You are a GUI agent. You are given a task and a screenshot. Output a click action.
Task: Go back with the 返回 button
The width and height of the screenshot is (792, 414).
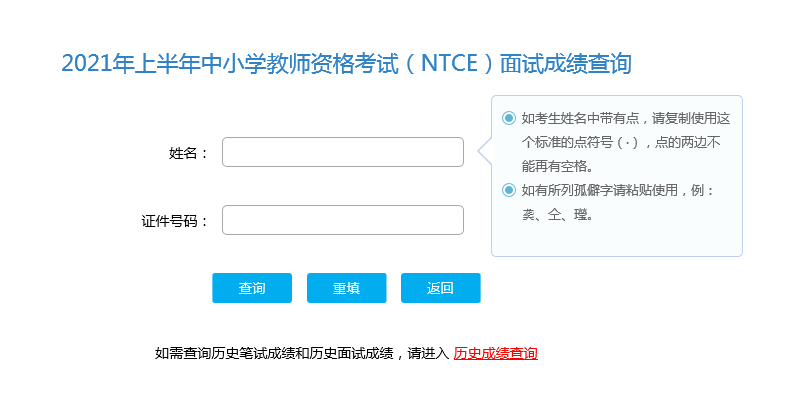[x=440, y=288]
